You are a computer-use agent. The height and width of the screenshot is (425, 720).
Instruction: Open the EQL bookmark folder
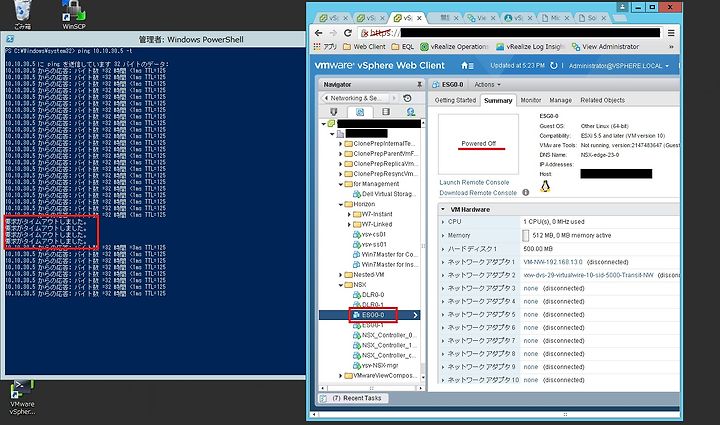(x=403, y=47)
